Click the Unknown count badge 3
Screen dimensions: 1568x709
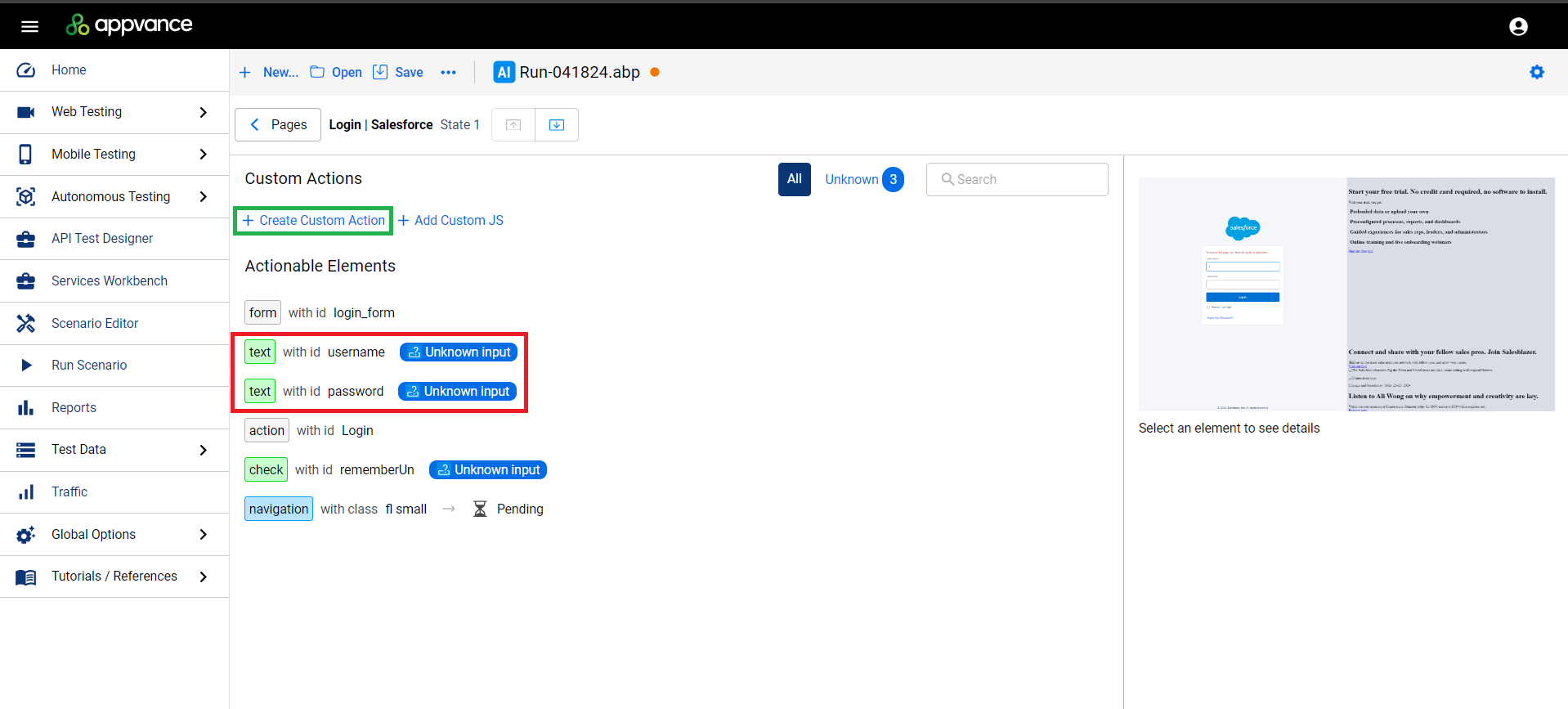pos(894,179)
